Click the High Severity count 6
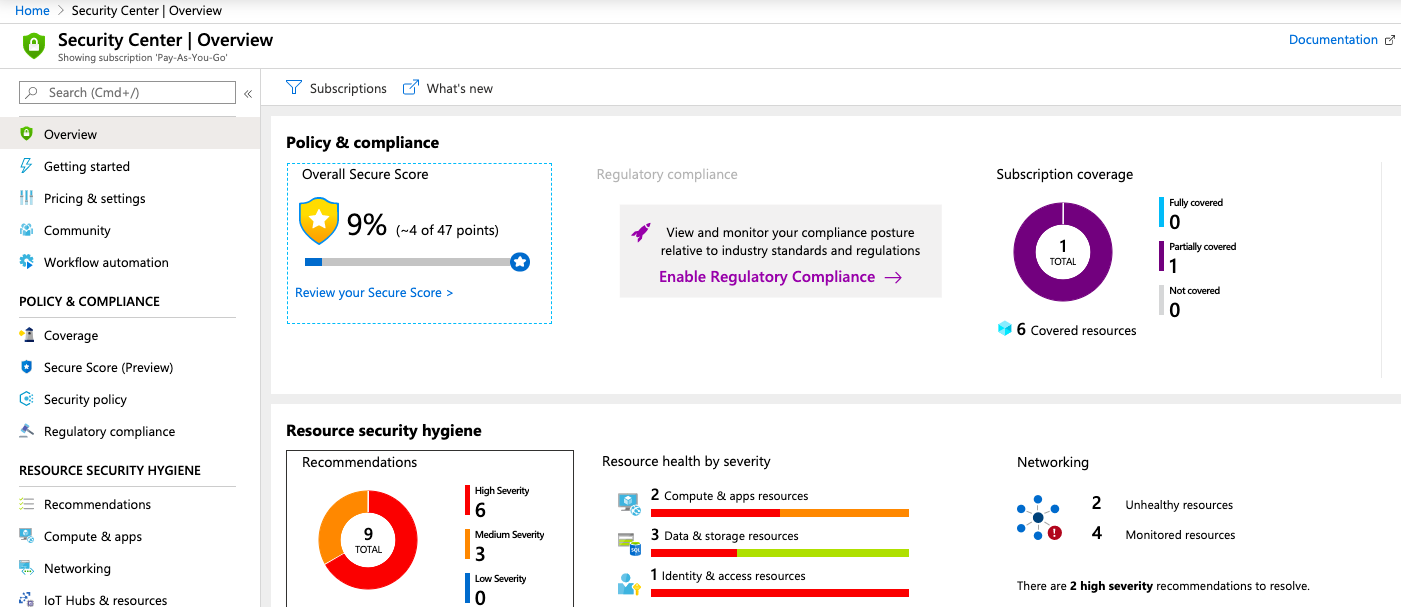 [480, 510]
